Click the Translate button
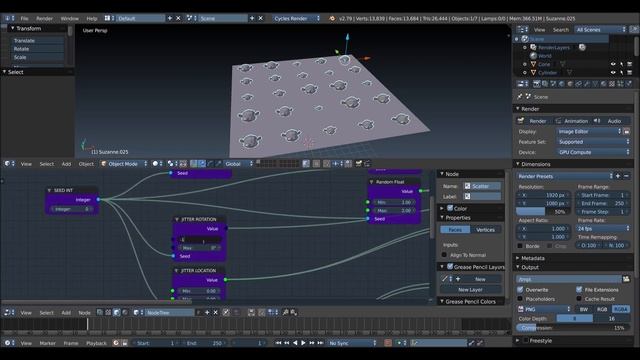Viewport: 640px width, 360px height. click(37, 40)
